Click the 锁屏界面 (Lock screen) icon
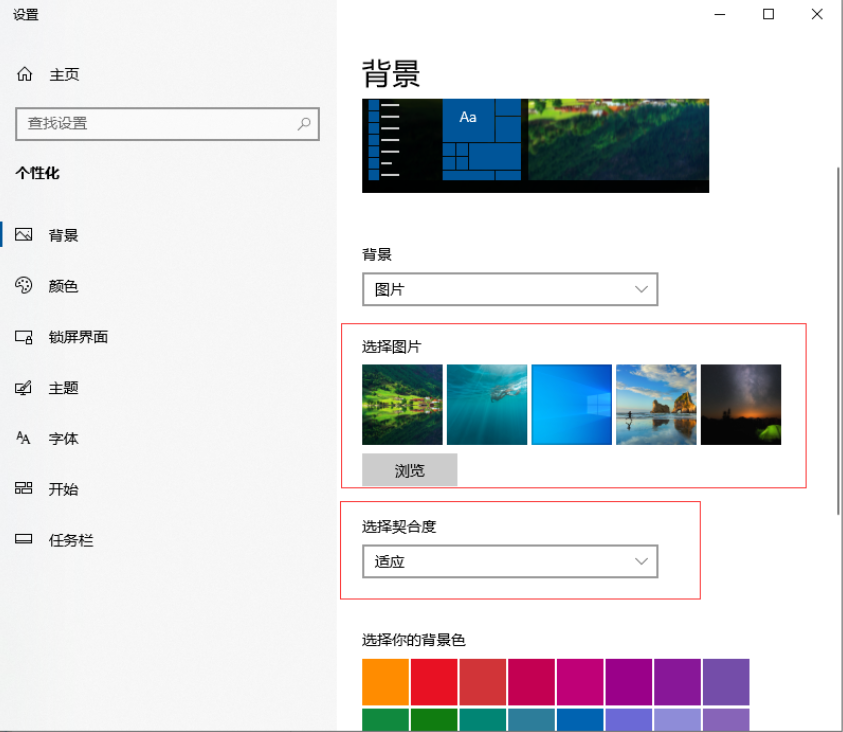The width and height of the screenshot is (843, 732). 23,337
